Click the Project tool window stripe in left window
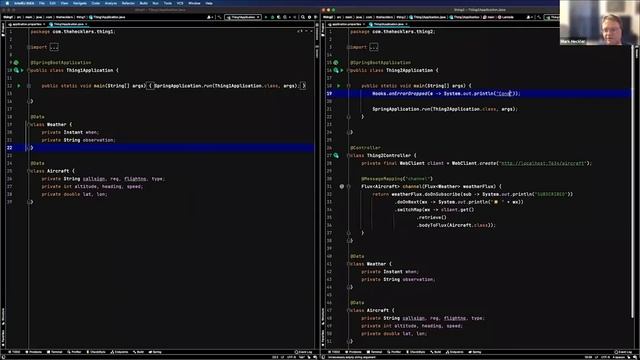 (3, 30)
